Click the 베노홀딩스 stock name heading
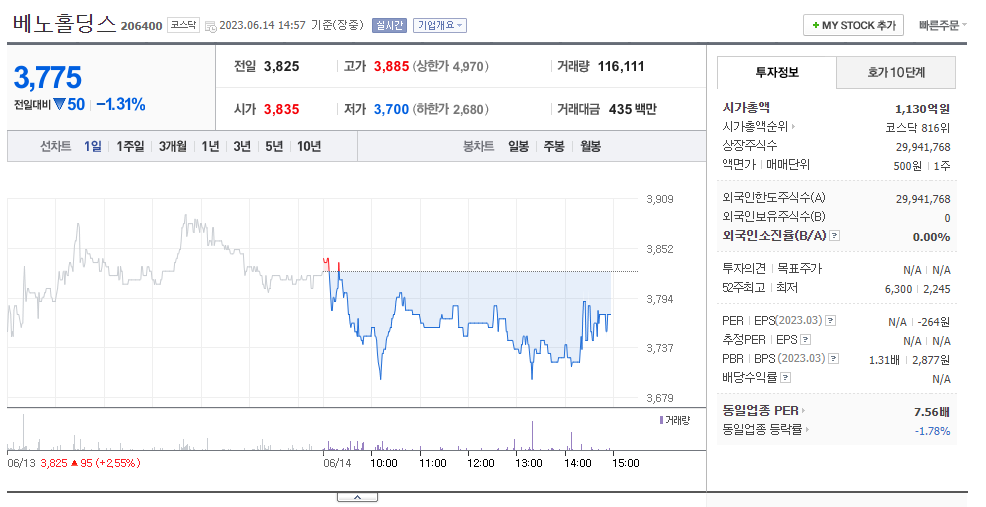 [x=65, y=24]
